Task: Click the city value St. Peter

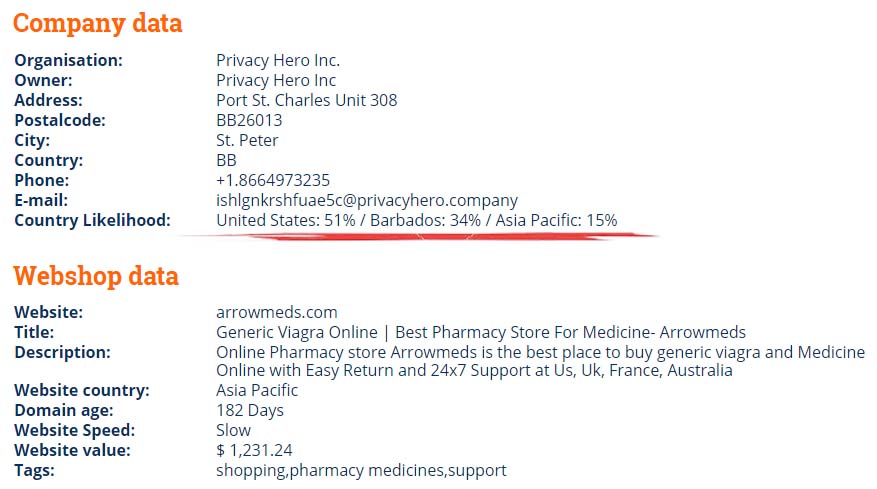Action: tap(247, 140)
